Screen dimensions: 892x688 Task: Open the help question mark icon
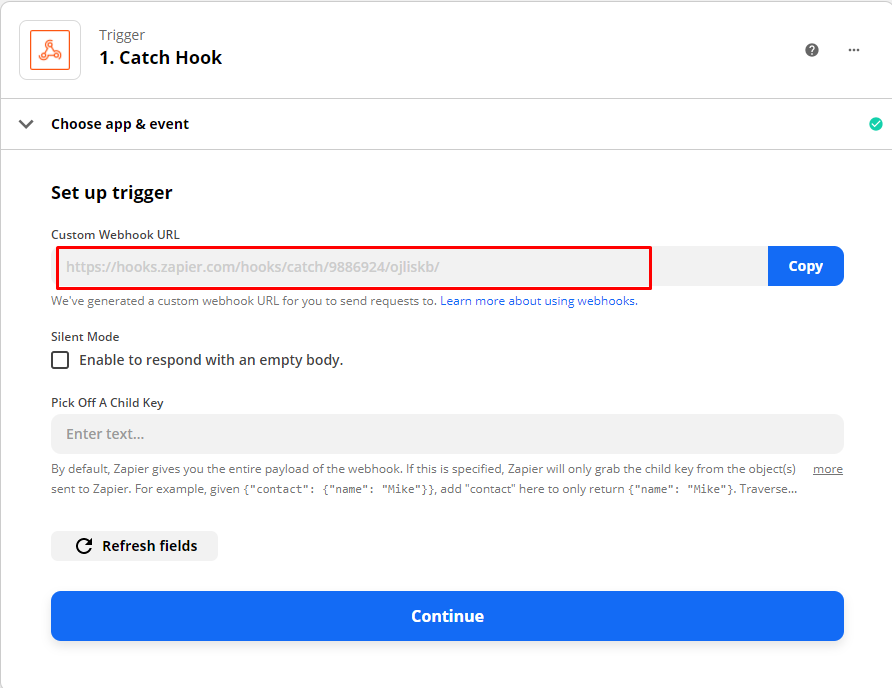[x=812, y=50]
